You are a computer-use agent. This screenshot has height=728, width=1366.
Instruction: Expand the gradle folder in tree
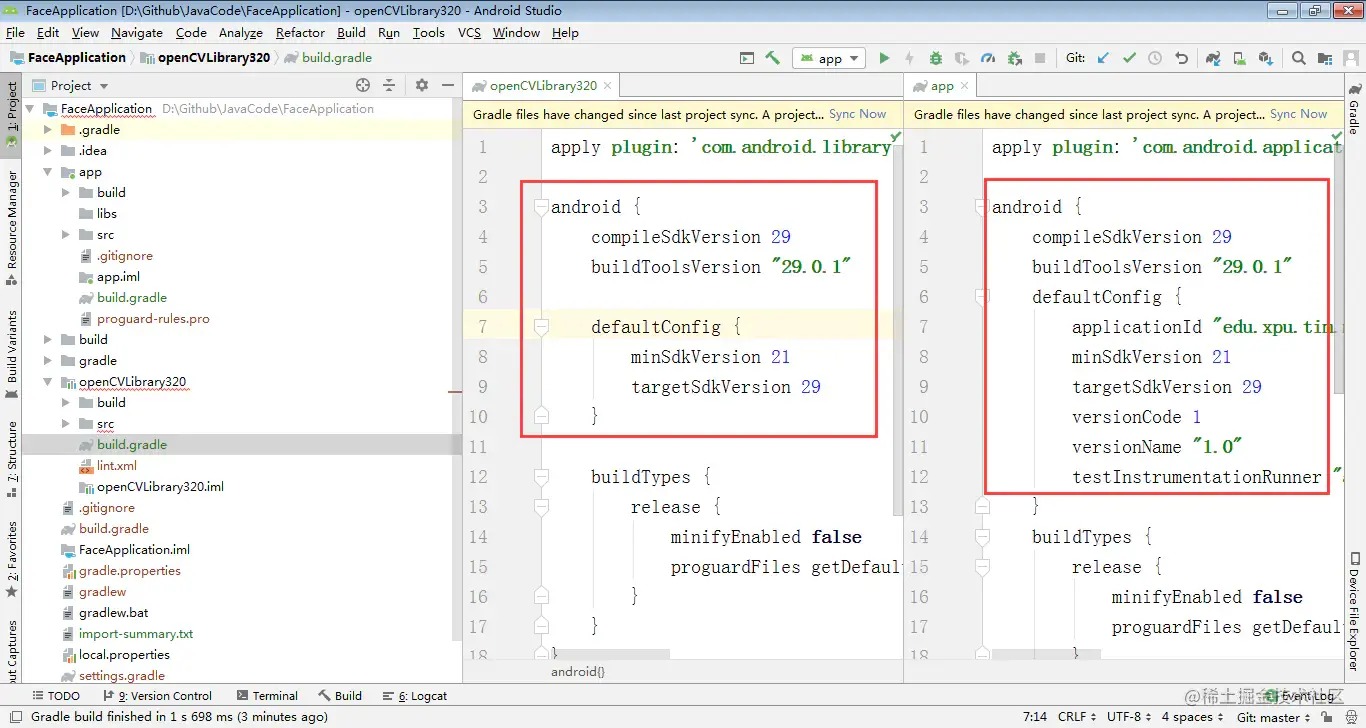click(x=47, y=361)
